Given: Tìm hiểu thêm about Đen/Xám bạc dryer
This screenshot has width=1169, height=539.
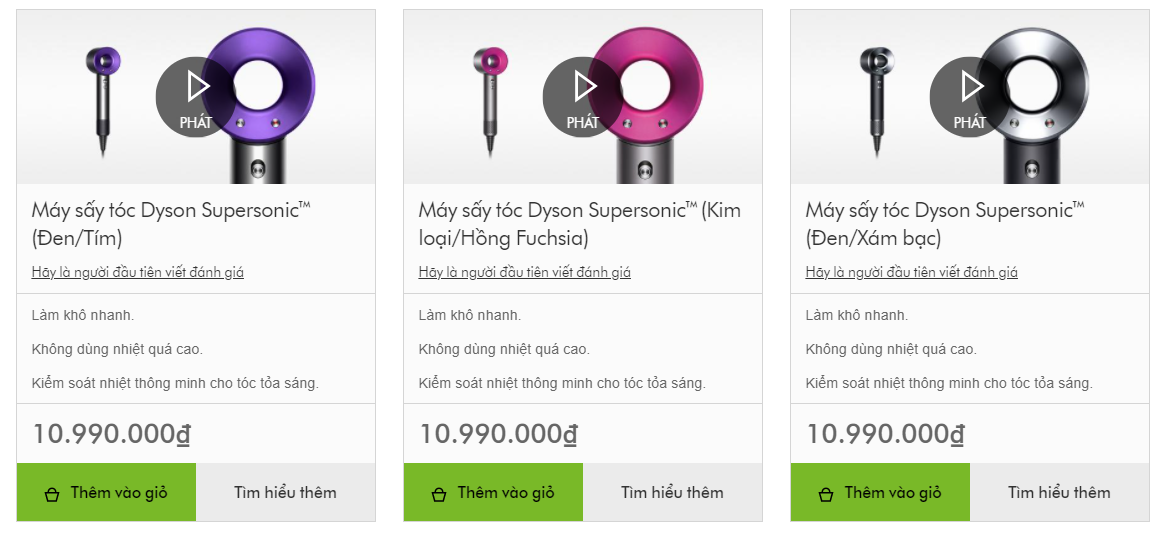Looking at the screenshot, I should (1059, 492).
